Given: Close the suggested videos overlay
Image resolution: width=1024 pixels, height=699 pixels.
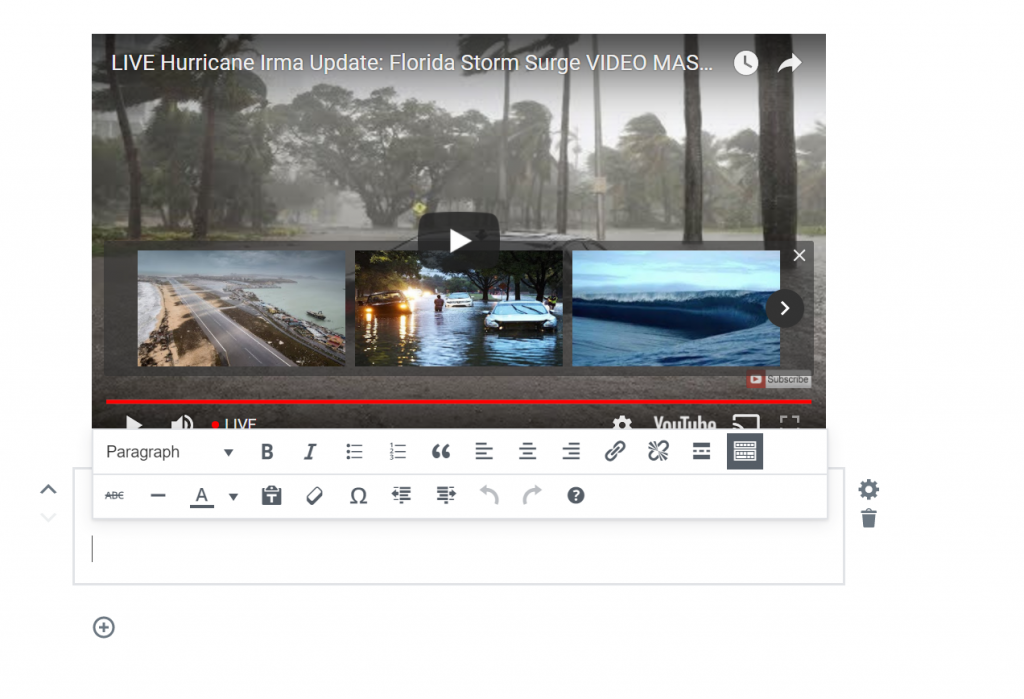Looking at the screenshot, I should [x=799, y=255].
